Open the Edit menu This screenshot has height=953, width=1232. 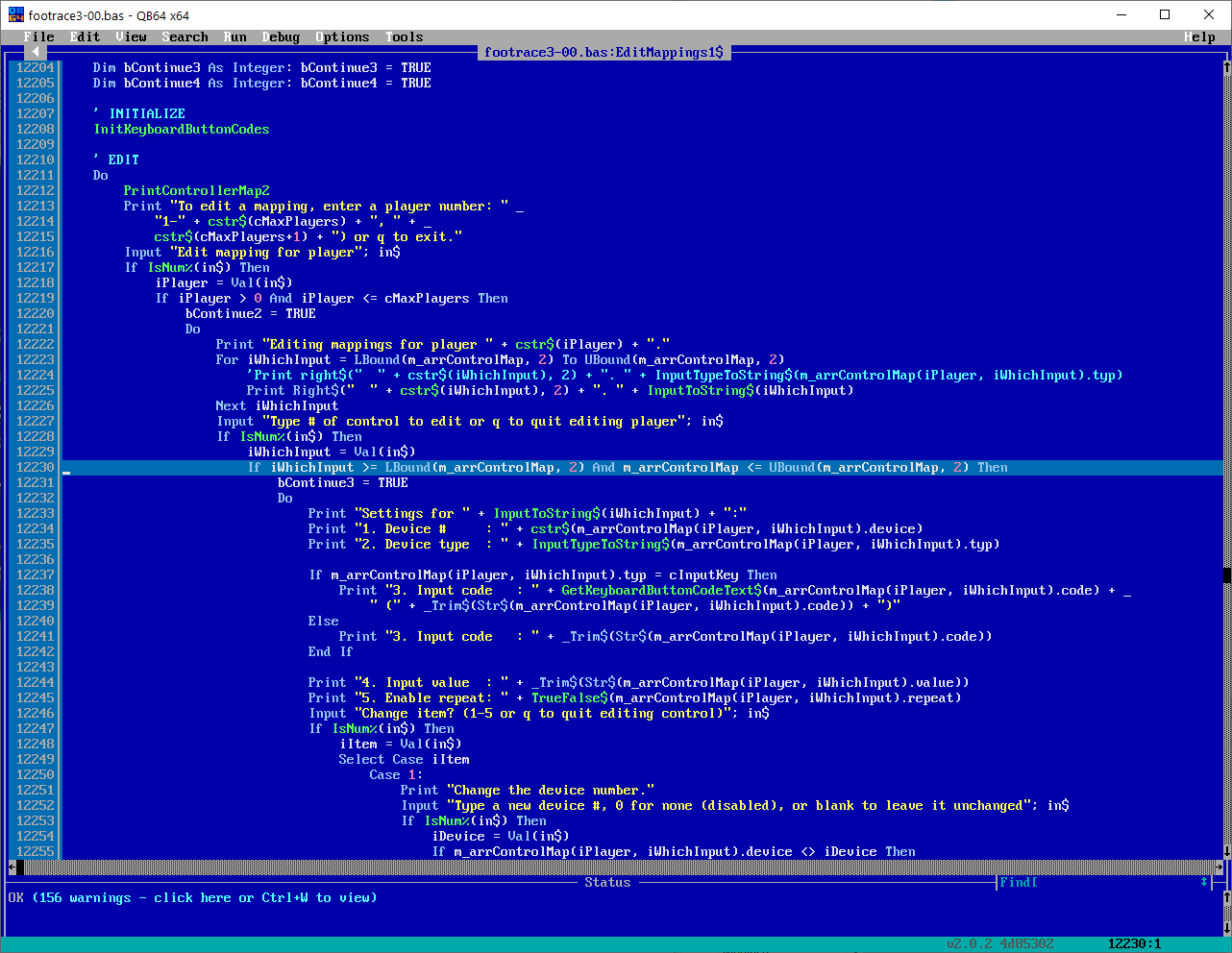coord(85,37)
